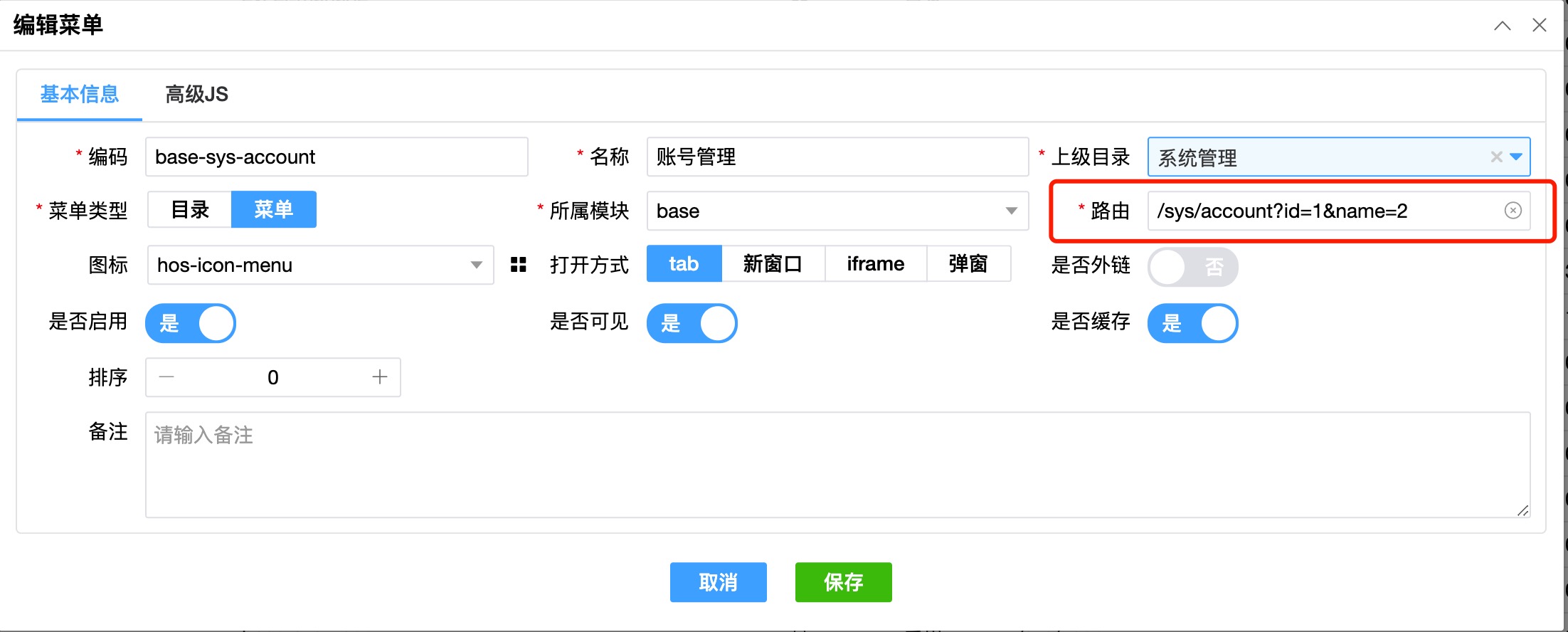The height and width of the screenshot is (632, 1568).
Task: Click the 名称 input field
Action: pos(837,157)
